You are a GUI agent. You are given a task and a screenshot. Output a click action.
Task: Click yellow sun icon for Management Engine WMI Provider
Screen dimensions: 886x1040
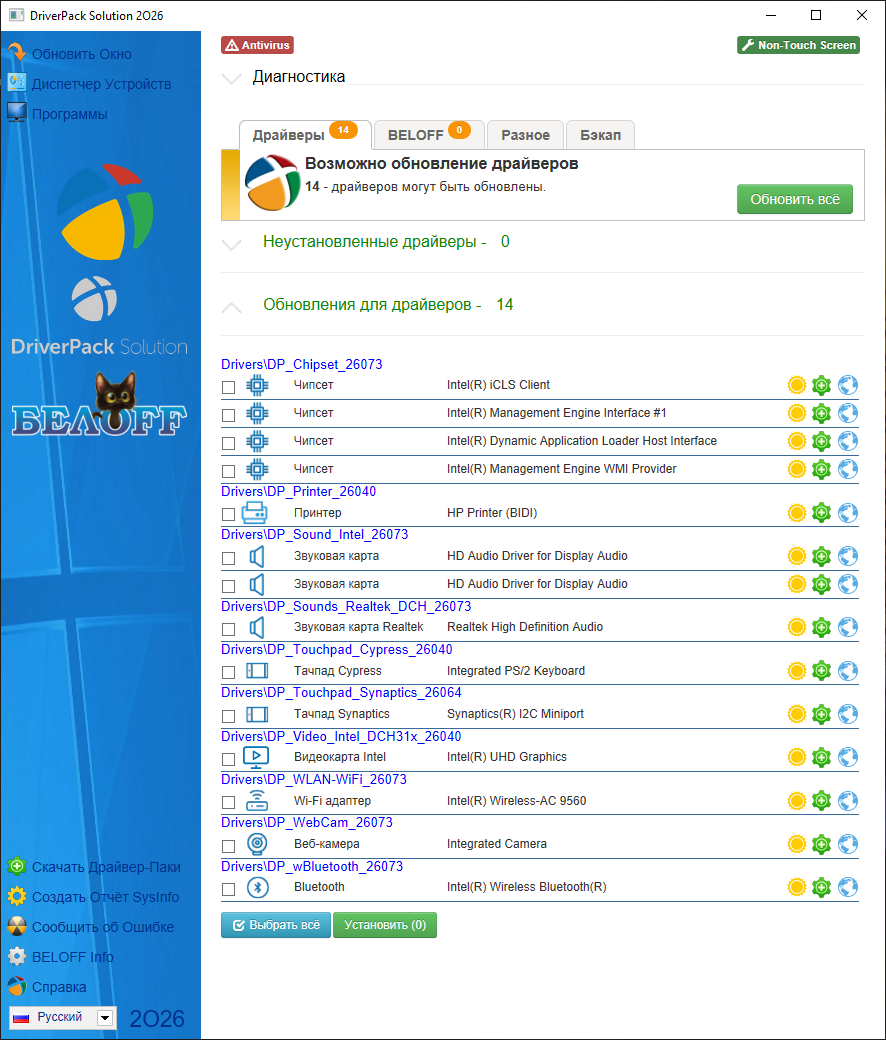coord(796,469)
